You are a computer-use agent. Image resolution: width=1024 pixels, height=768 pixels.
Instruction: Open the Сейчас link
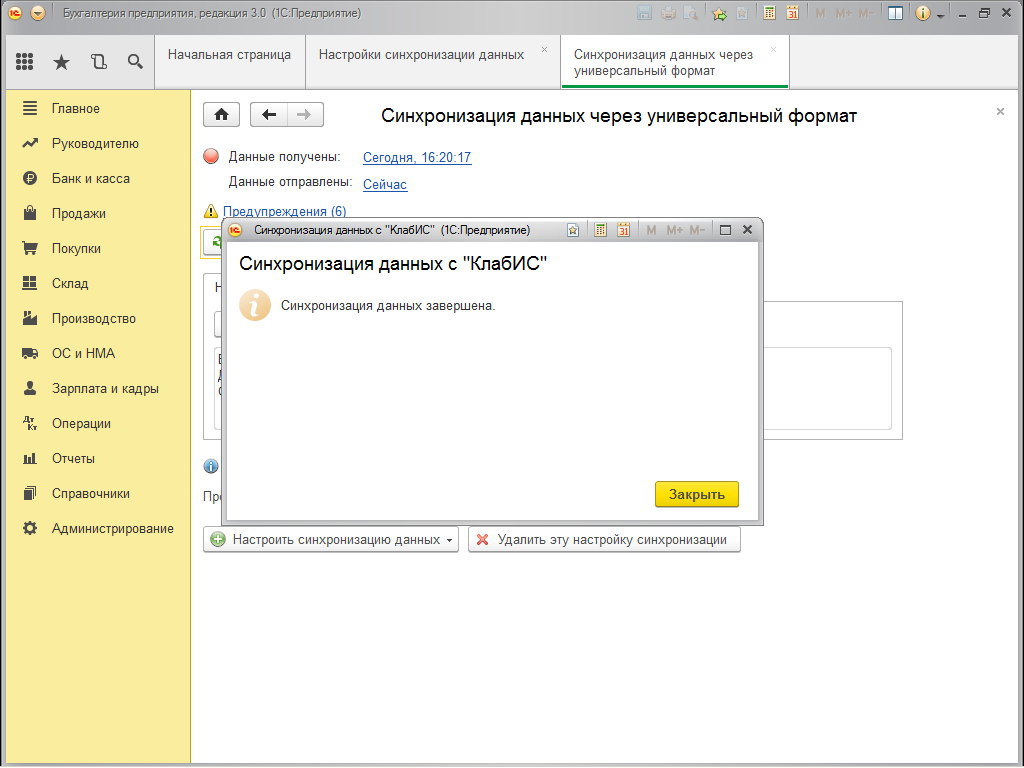coord(385,185)
